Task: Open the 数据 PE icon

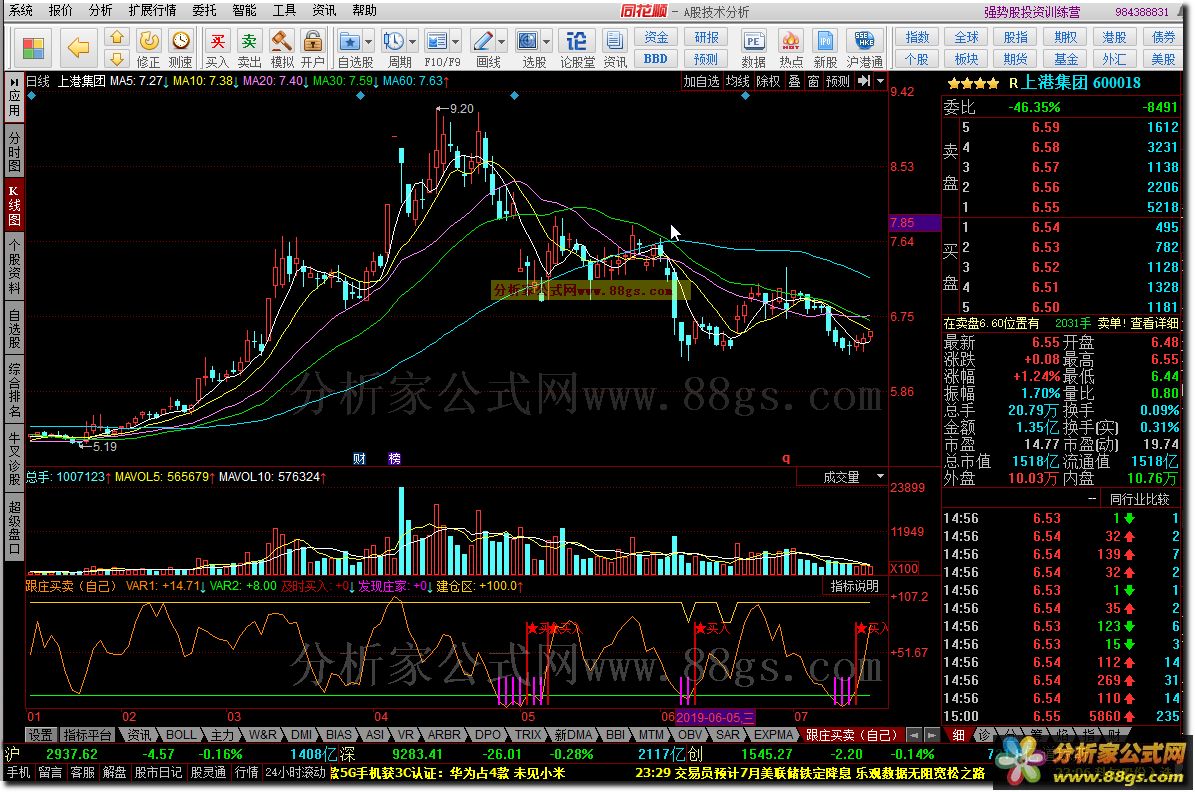Action: point(753,41)
